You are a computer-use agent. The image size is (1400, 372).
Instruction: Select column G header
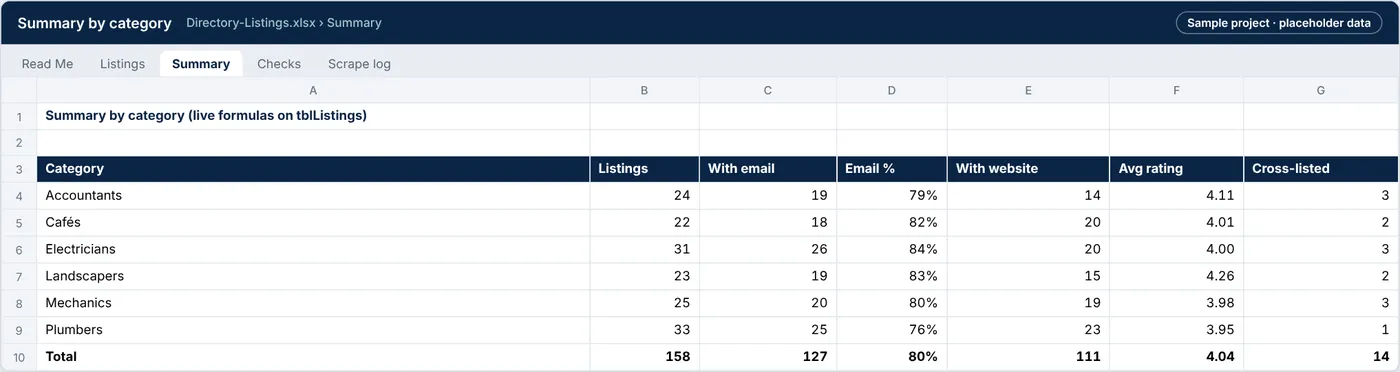tap(1321, 90)
